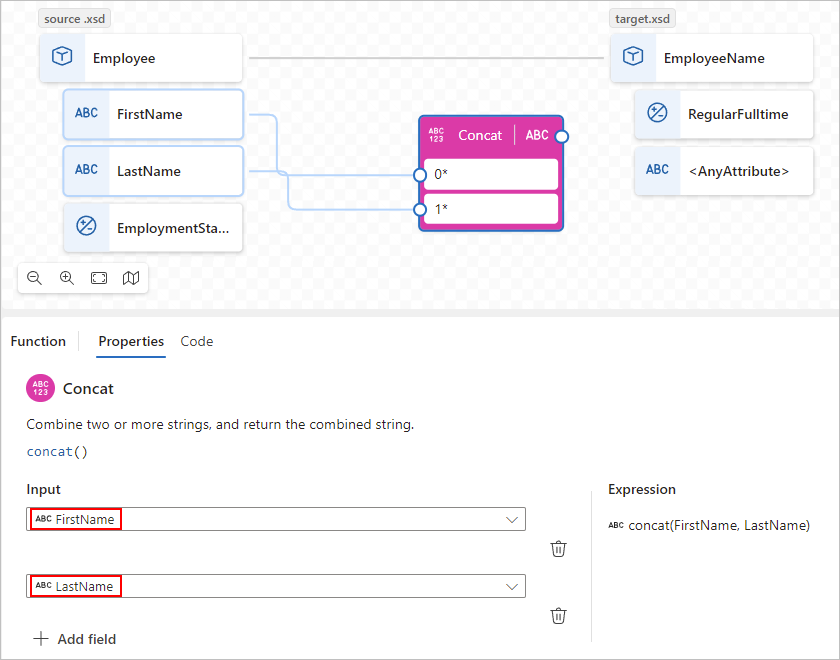Click the concat() function link
840x660 pixels.
pos(57,452)
